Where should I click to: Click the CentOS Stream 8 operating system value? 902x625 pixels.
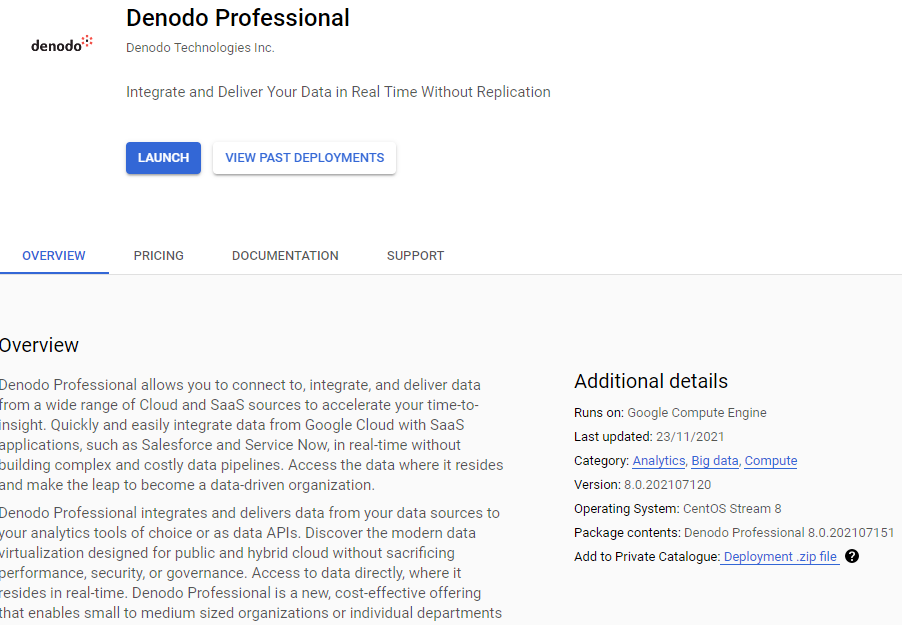[x=732, y=509]
